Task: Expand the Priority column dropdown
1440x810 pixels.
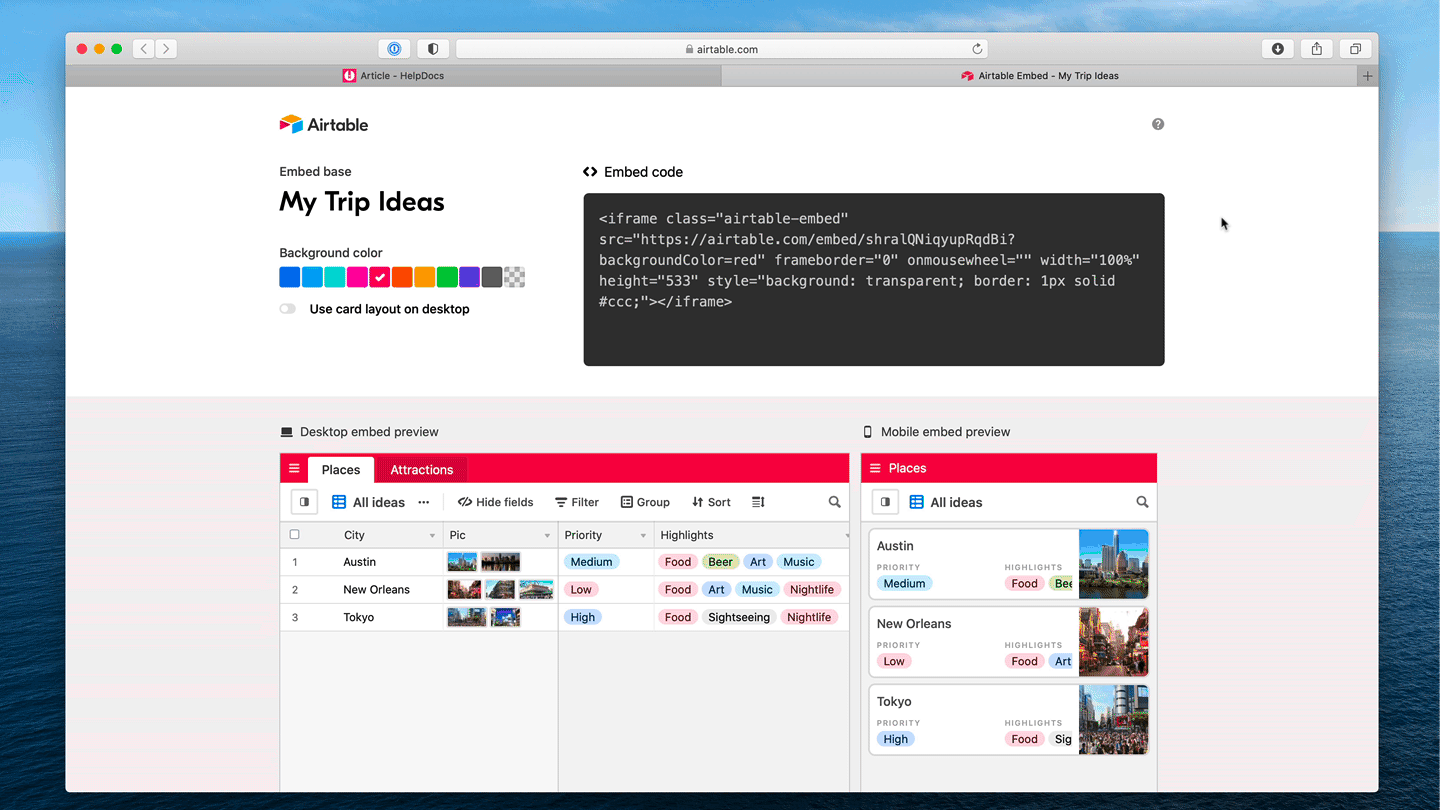Action: [x=643, y=536]
